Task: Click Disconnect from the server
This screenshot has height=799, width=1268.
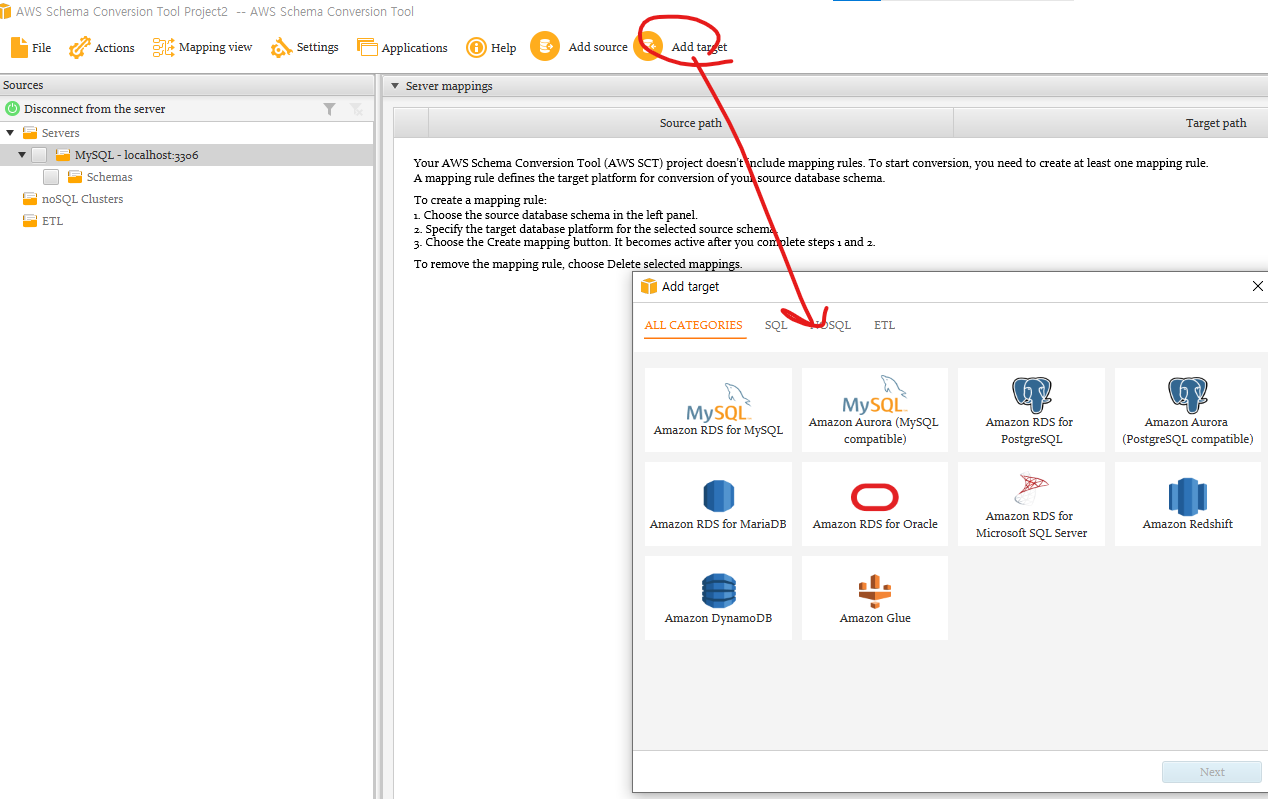Action: pos(95,108)
